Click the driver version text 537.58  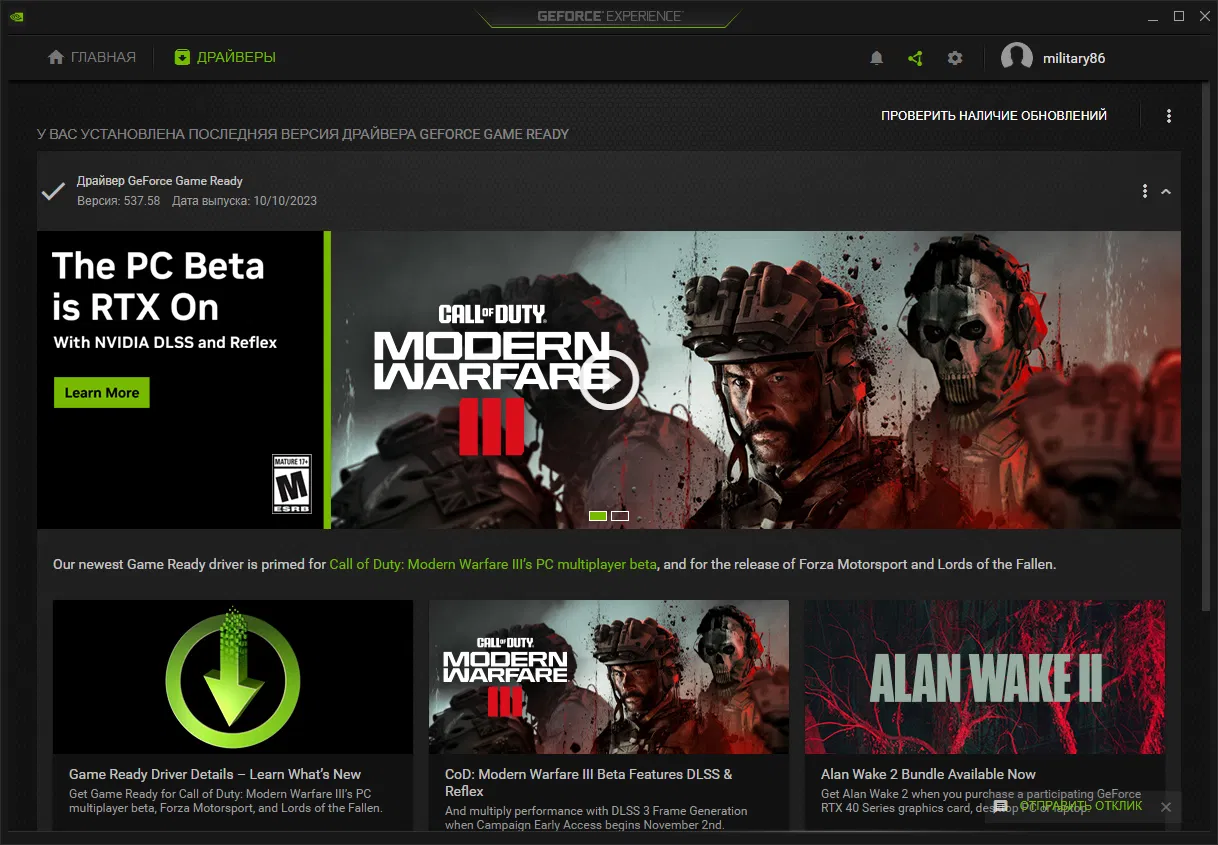(118, 201)
